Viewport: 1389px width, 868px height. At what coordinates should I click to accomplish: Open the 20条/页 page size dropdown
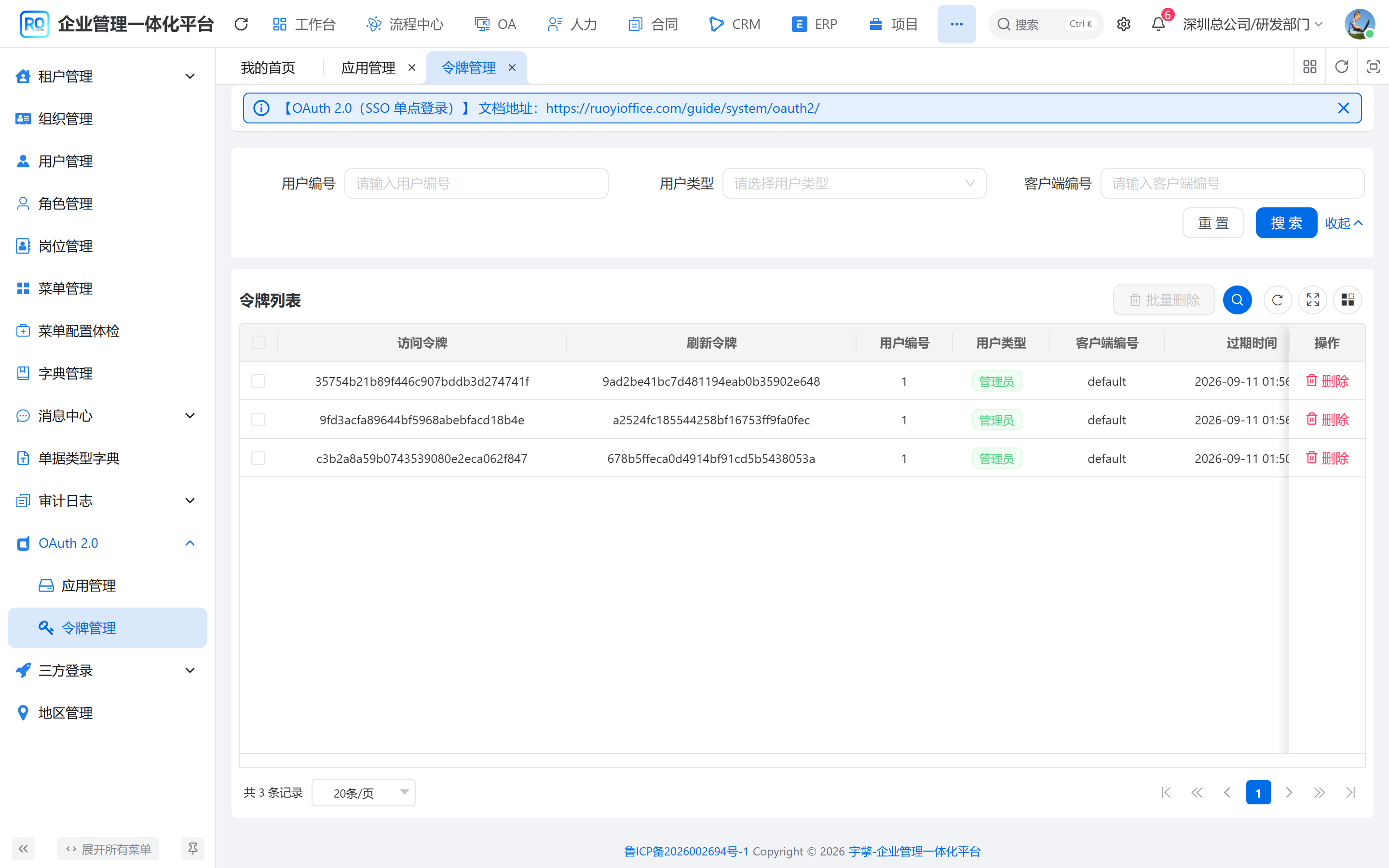click(363, 793)
